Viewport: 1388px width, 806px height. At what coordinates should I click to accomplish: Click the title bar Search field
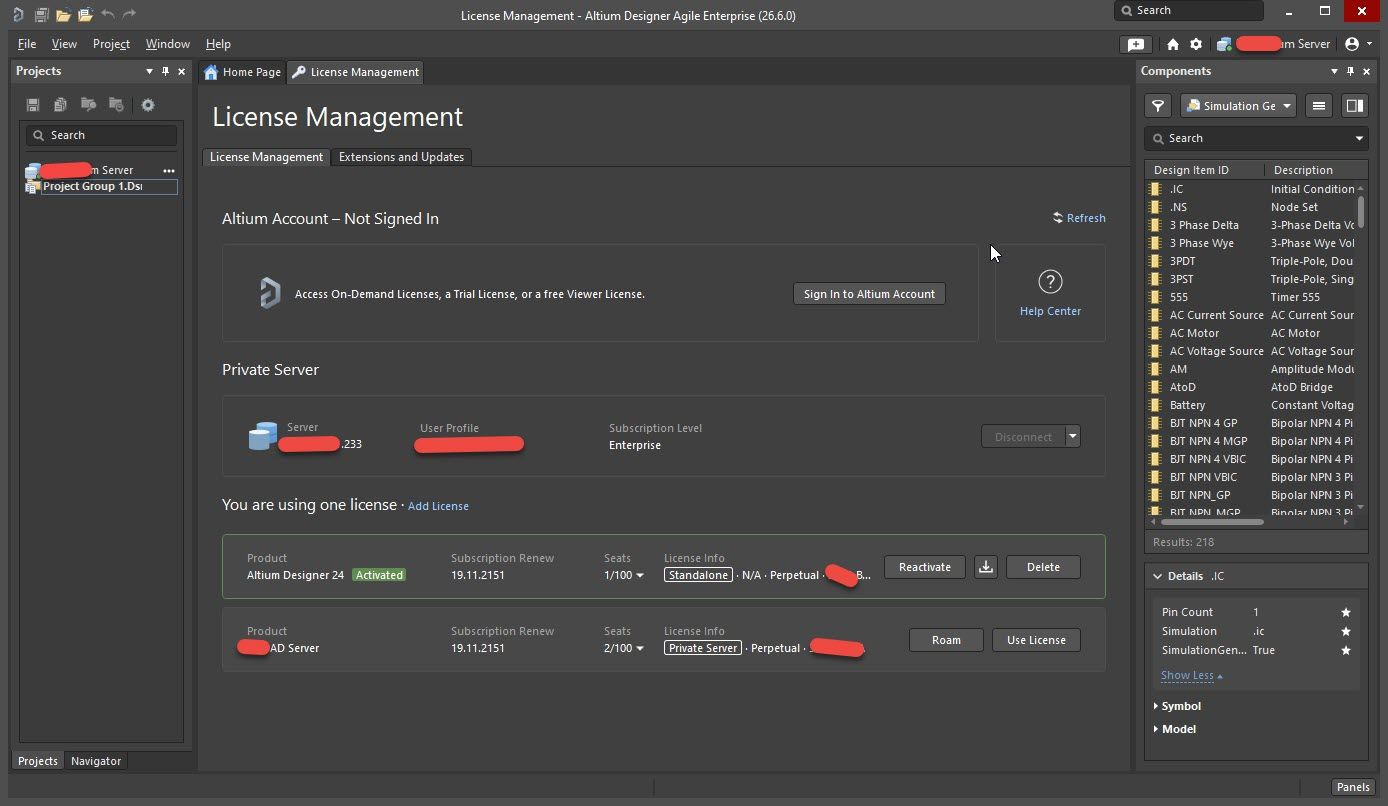click(x=1189, y=11)
